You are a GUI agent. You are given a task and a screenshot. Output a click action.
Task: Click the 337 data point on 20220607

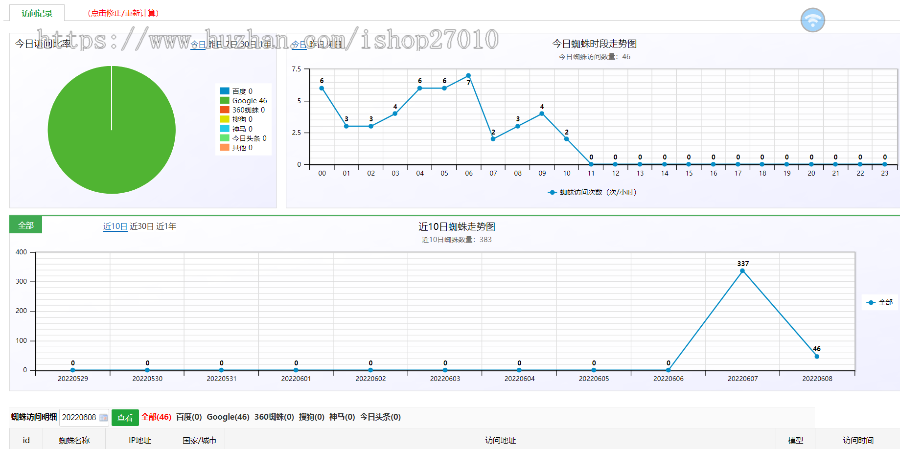(743, 270)
